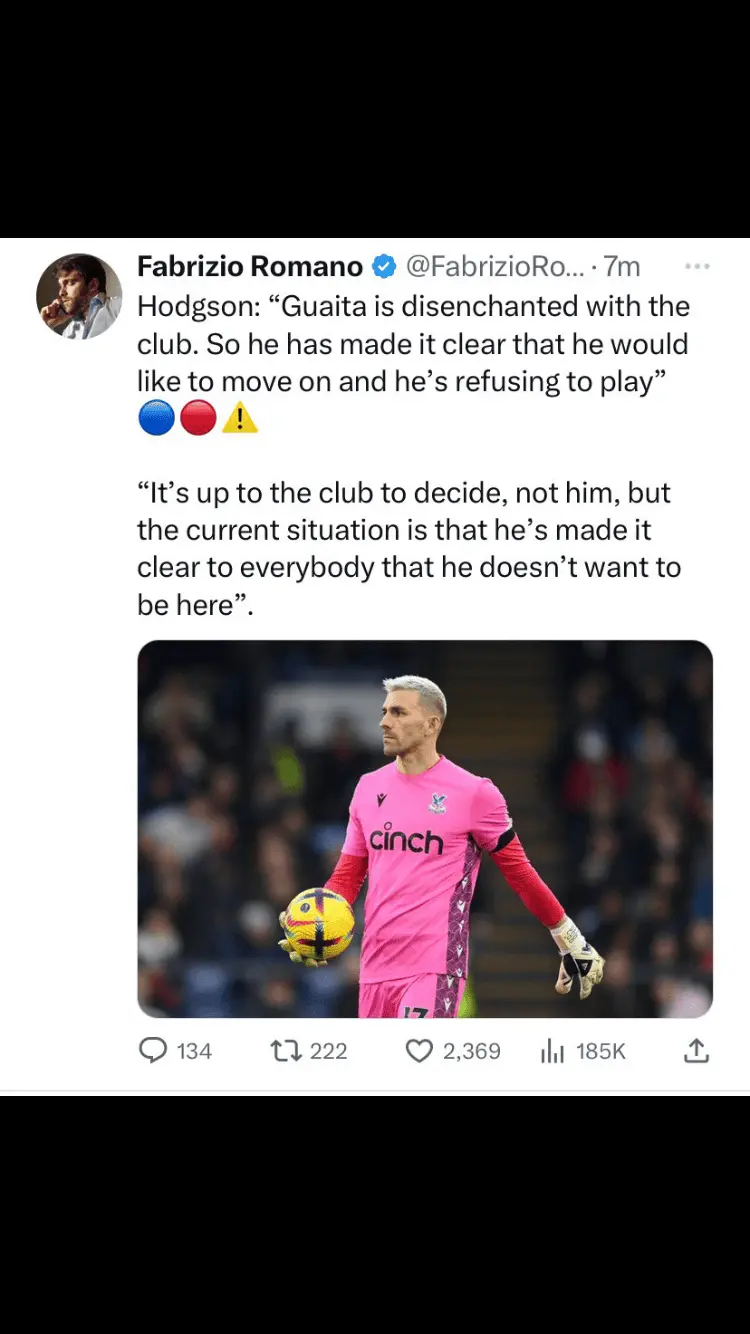This screenshot has height=1334, width=750.
Task: Click the blue verified badge
Action: pyautogui.click(x=384, y=267)
